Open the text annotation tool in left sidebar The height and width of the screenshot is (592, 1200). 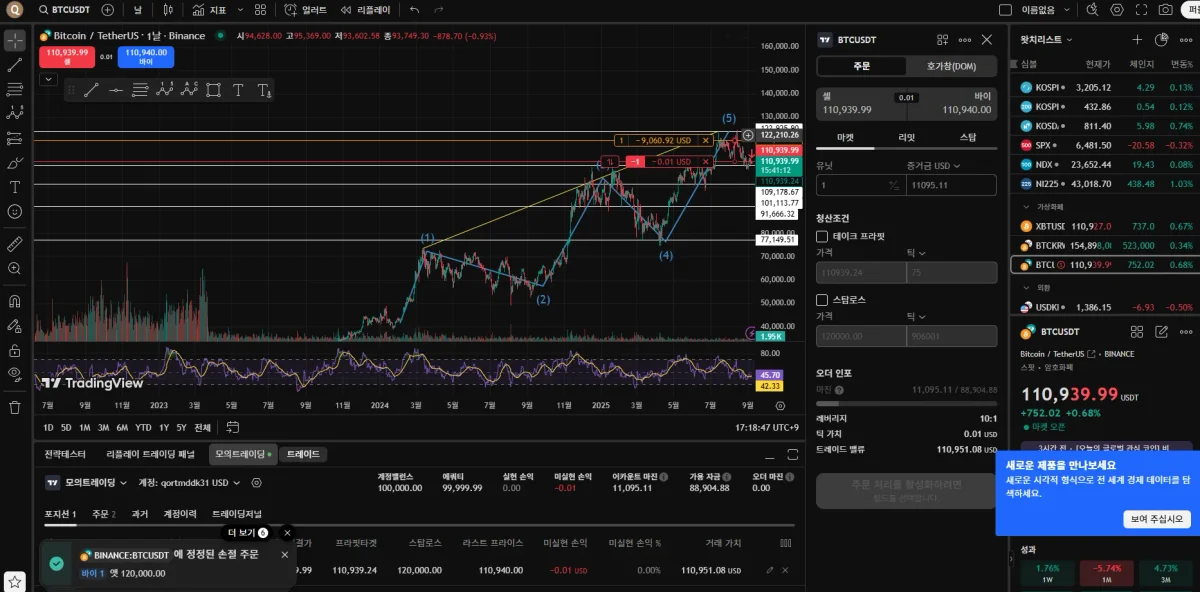click(x=15, y=187)
